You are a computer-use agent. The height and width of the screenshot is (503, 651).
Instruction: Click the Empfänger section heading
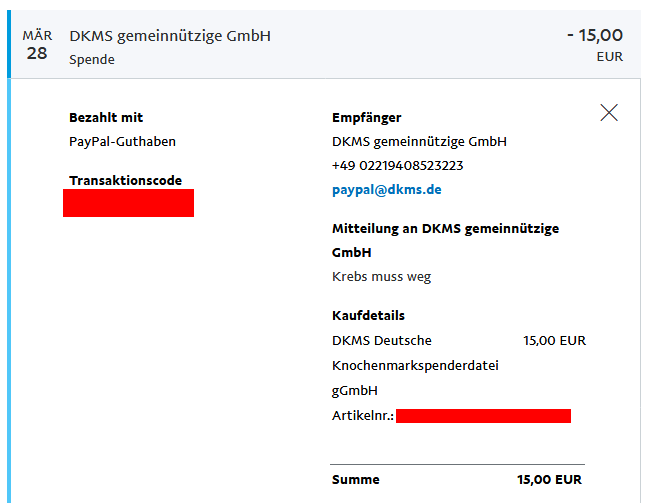(367, 118)
